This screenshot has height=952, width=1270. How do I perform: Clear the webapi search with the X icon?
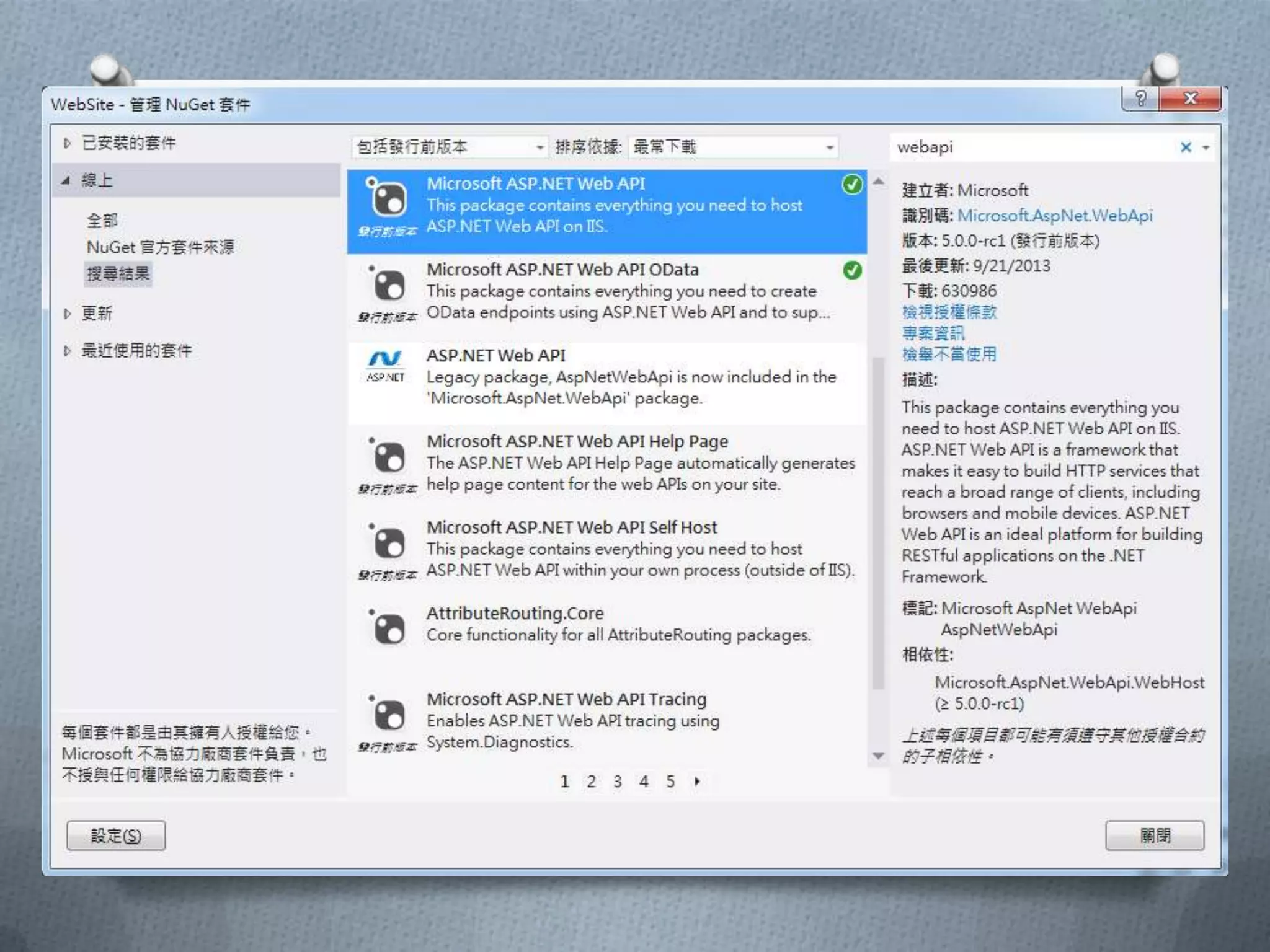coord(1185,148)
